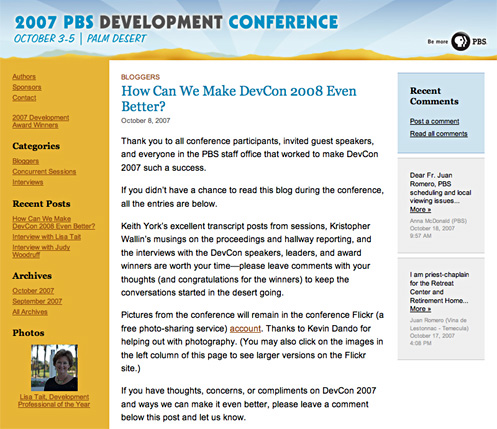The width and height of the screenshot is (497, 429).
Task: Click Read all comments link
Action: coord(439,134)
